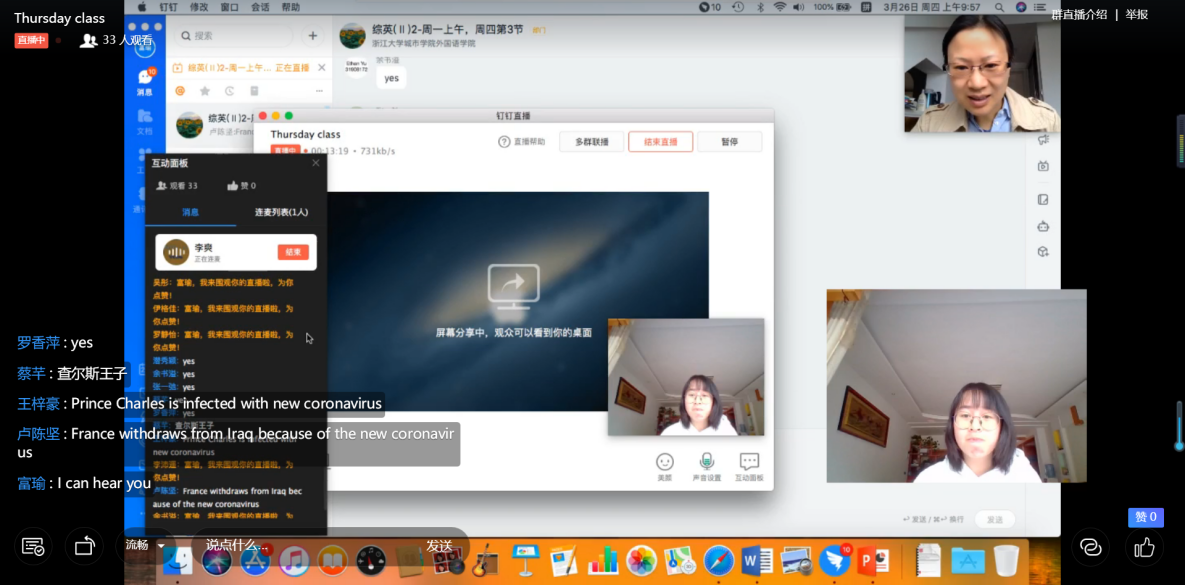Click the cube icon in DingTalk right sidebar
Viewport: 1185px width, 585px height.
[1043, 252]
